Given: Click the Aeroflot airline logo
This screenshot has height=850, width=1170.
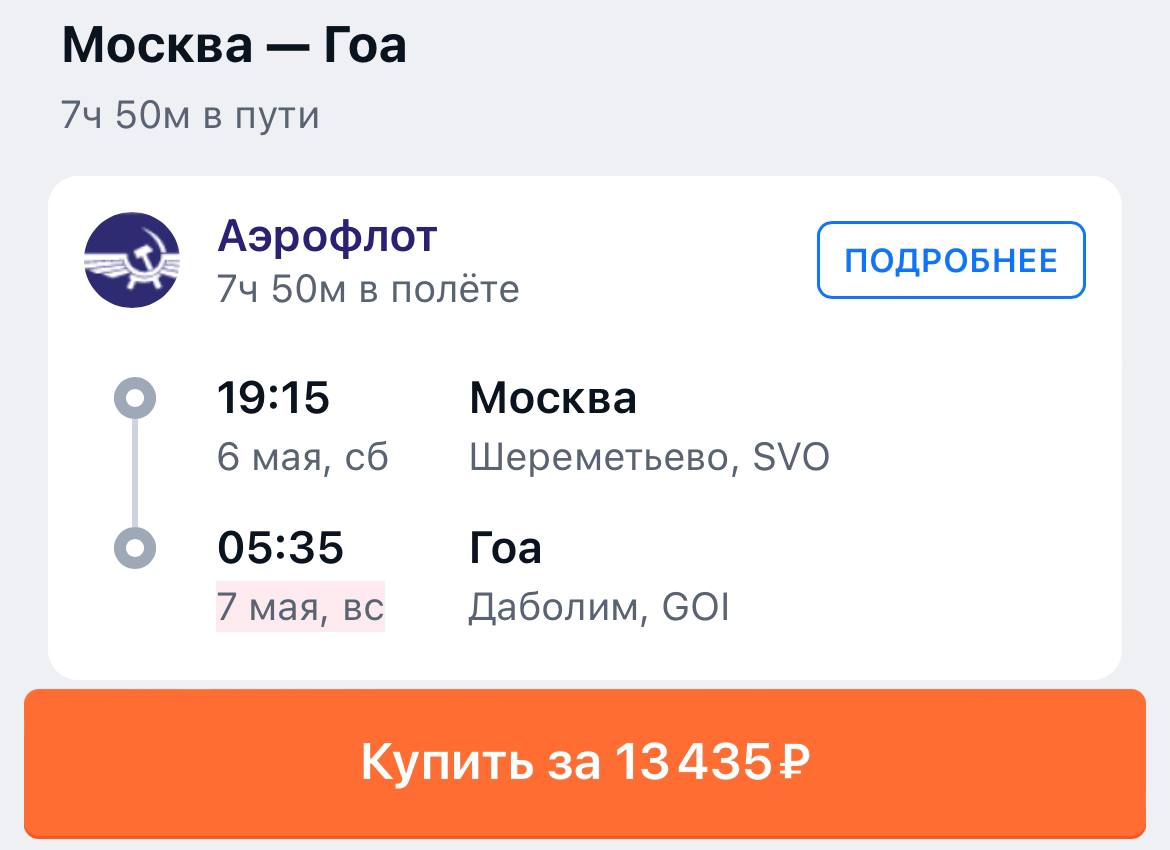Looking at the screenshot, I should [132, 260].
